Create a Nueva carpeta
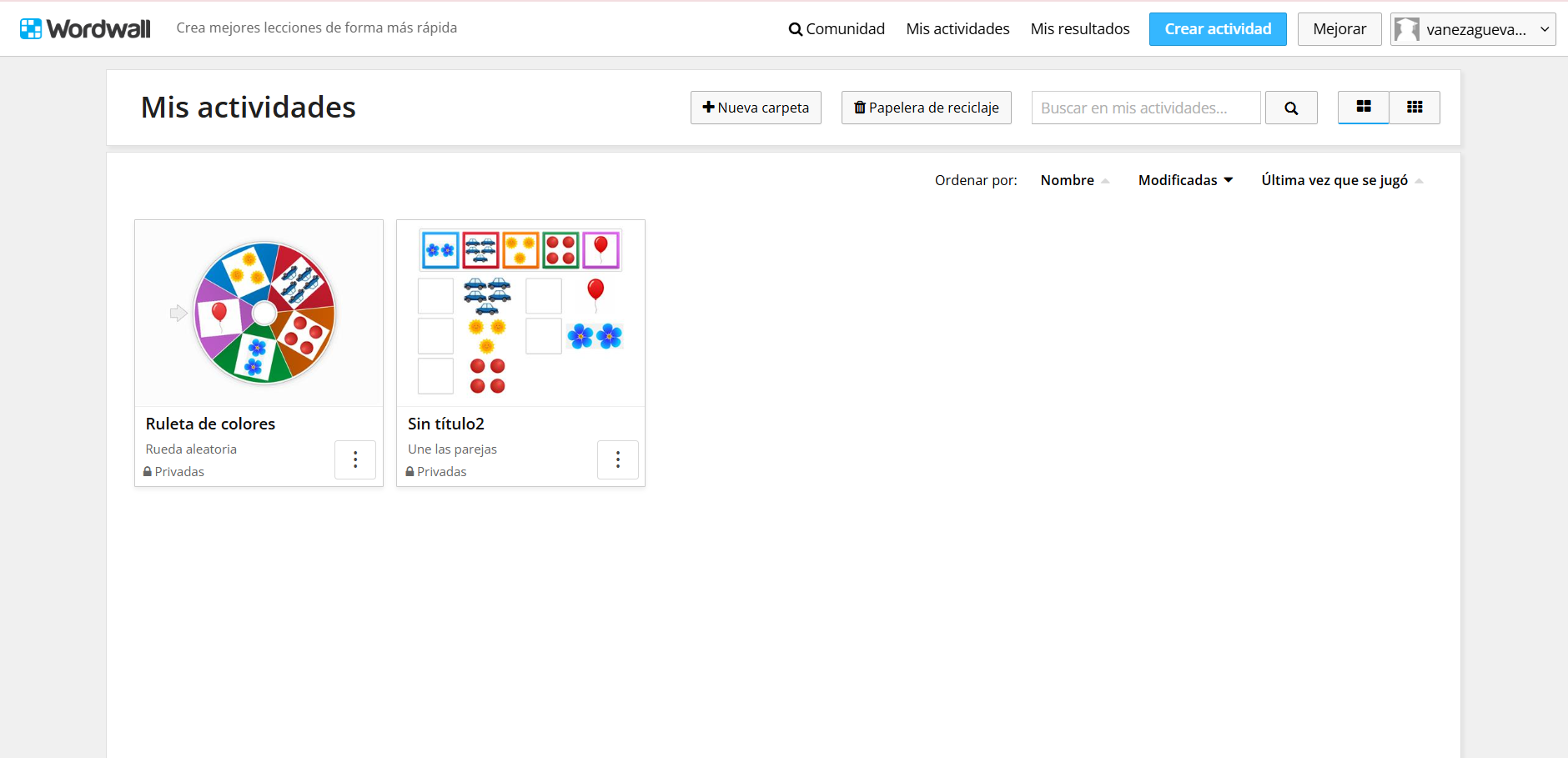This screenshot has width=1568, height=758. tap(756, 108)
